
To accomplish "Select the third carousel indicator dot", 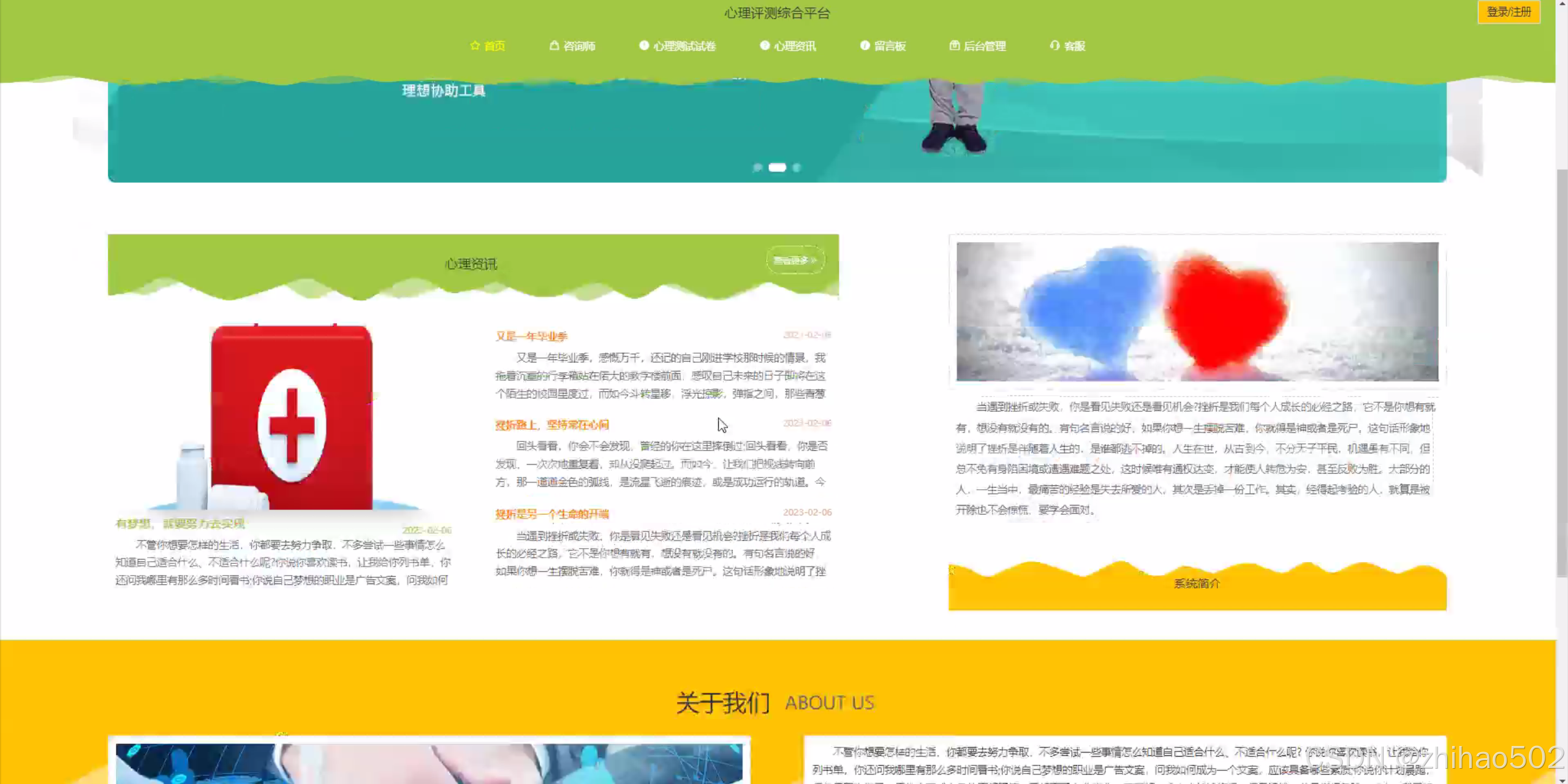I will (797, 167).
